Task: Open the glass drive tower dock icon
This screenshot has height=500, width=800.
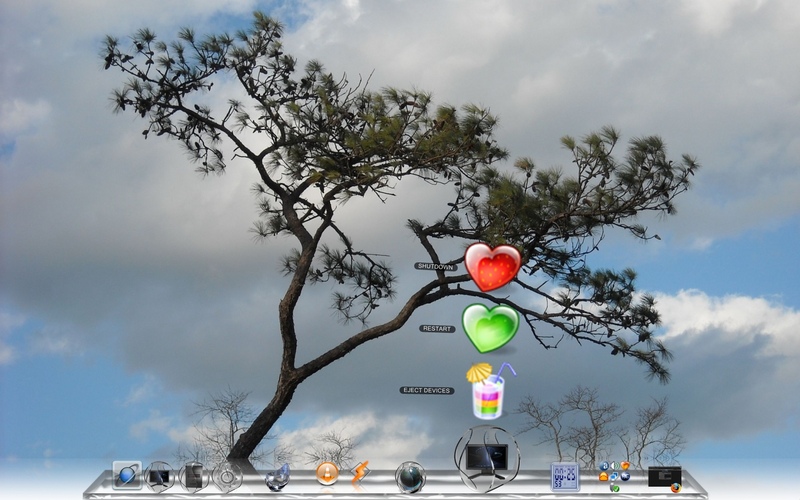Action: 194,477
